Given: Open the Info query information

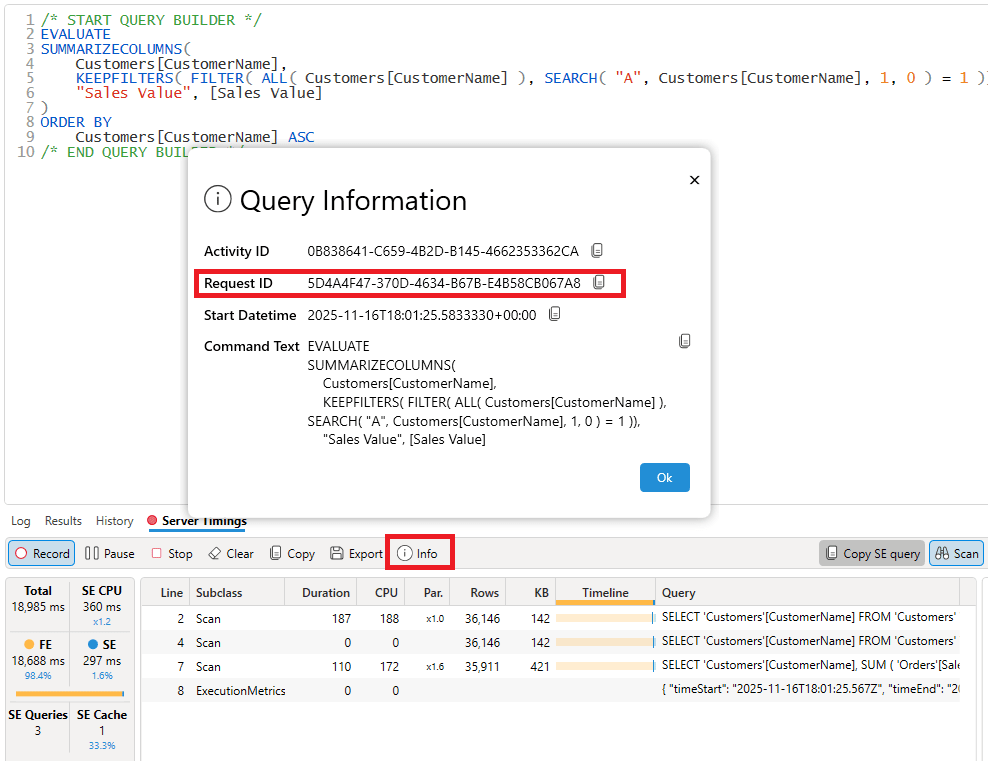Looking at the screenshot, I should coord(418,553).
